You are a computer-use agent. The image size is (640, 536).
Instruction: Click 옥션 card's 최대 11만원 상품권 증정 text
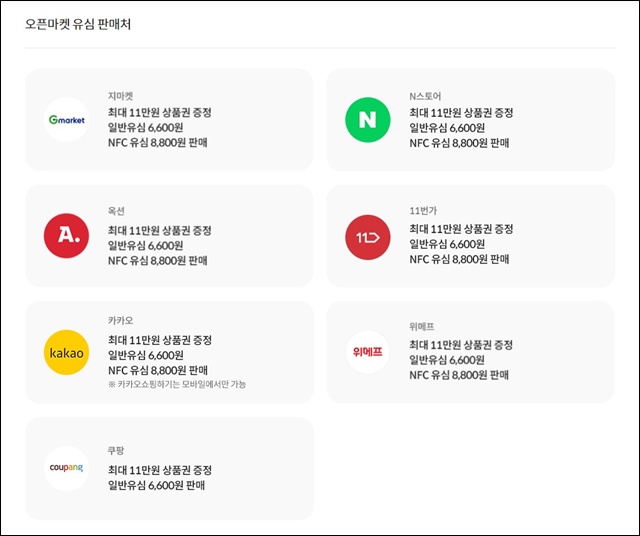pyautogui.click(x=160, y=230)
